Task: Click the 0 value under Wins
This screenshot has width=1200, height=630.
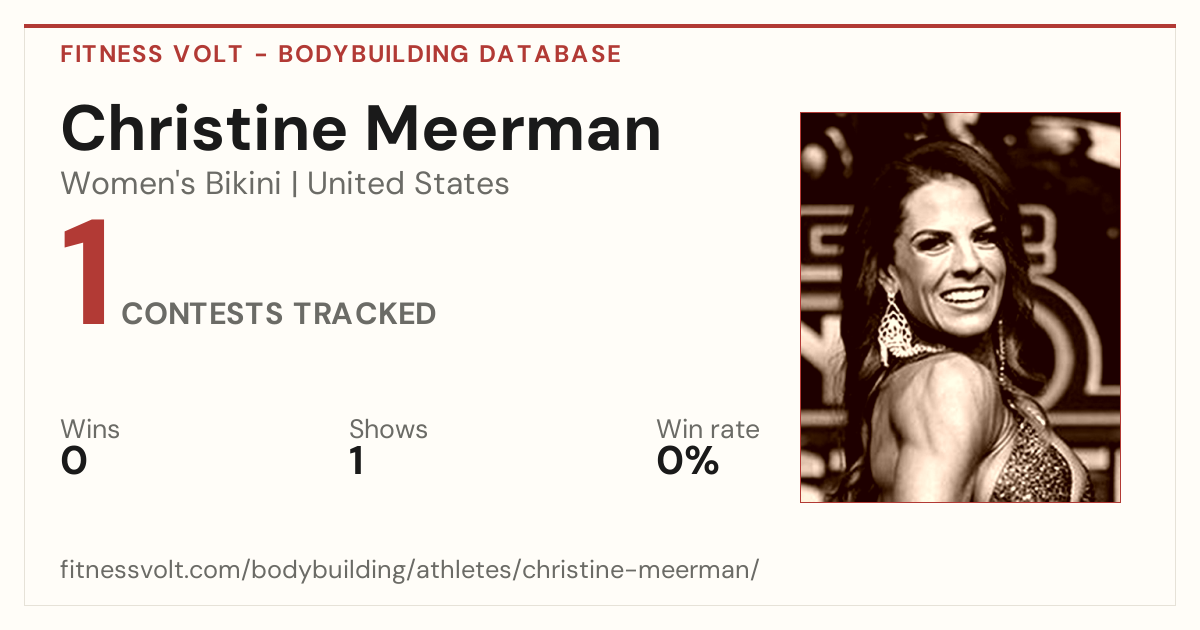Action: 74,461
